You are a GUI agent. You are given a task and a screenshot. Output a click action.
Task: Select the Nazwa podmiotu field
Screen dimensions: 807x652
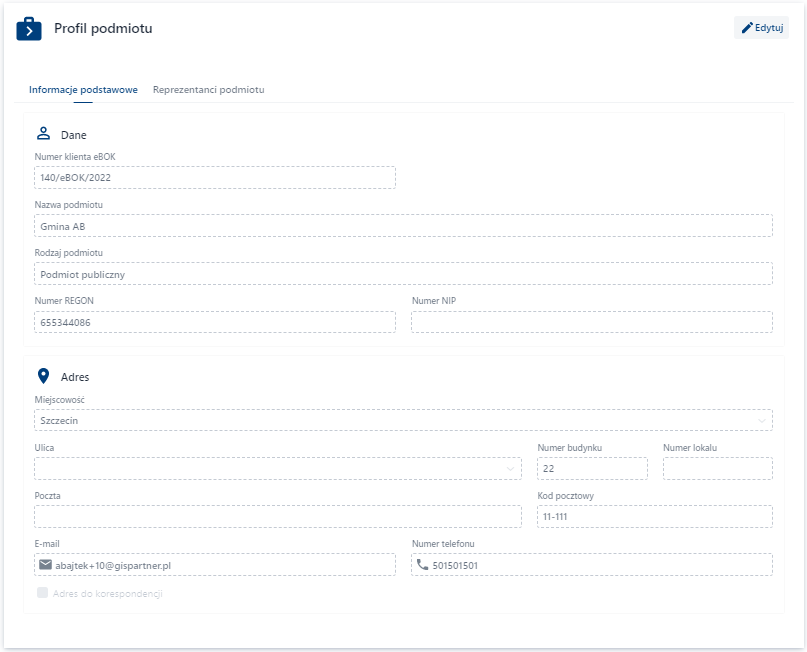tap(403, 226)
